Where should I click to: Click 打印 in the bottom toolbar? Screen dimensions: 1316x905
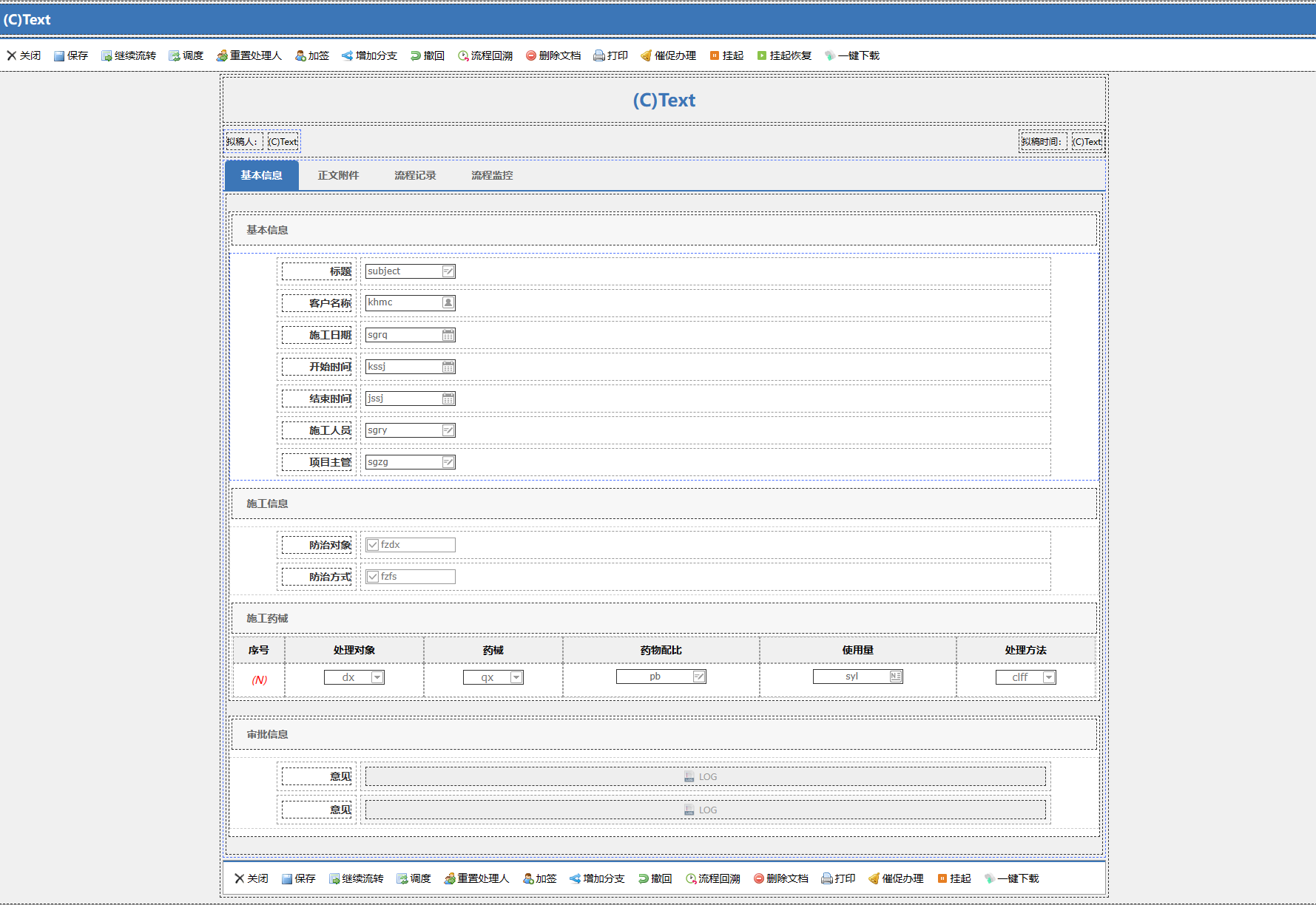coord(838,878)
